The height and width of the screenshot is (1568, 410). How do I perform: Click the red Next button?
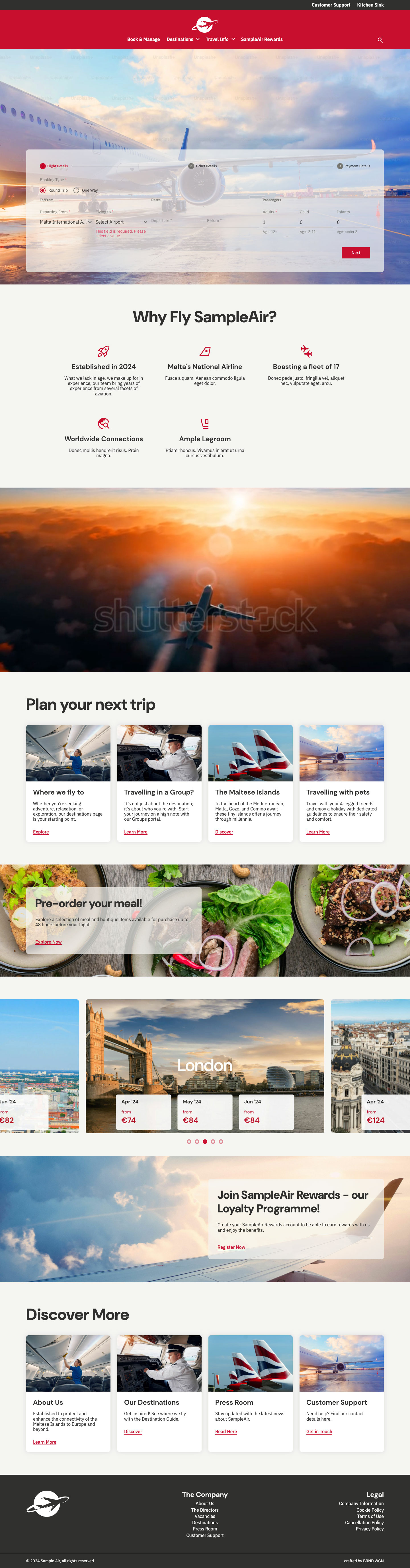tap(356, 253)
